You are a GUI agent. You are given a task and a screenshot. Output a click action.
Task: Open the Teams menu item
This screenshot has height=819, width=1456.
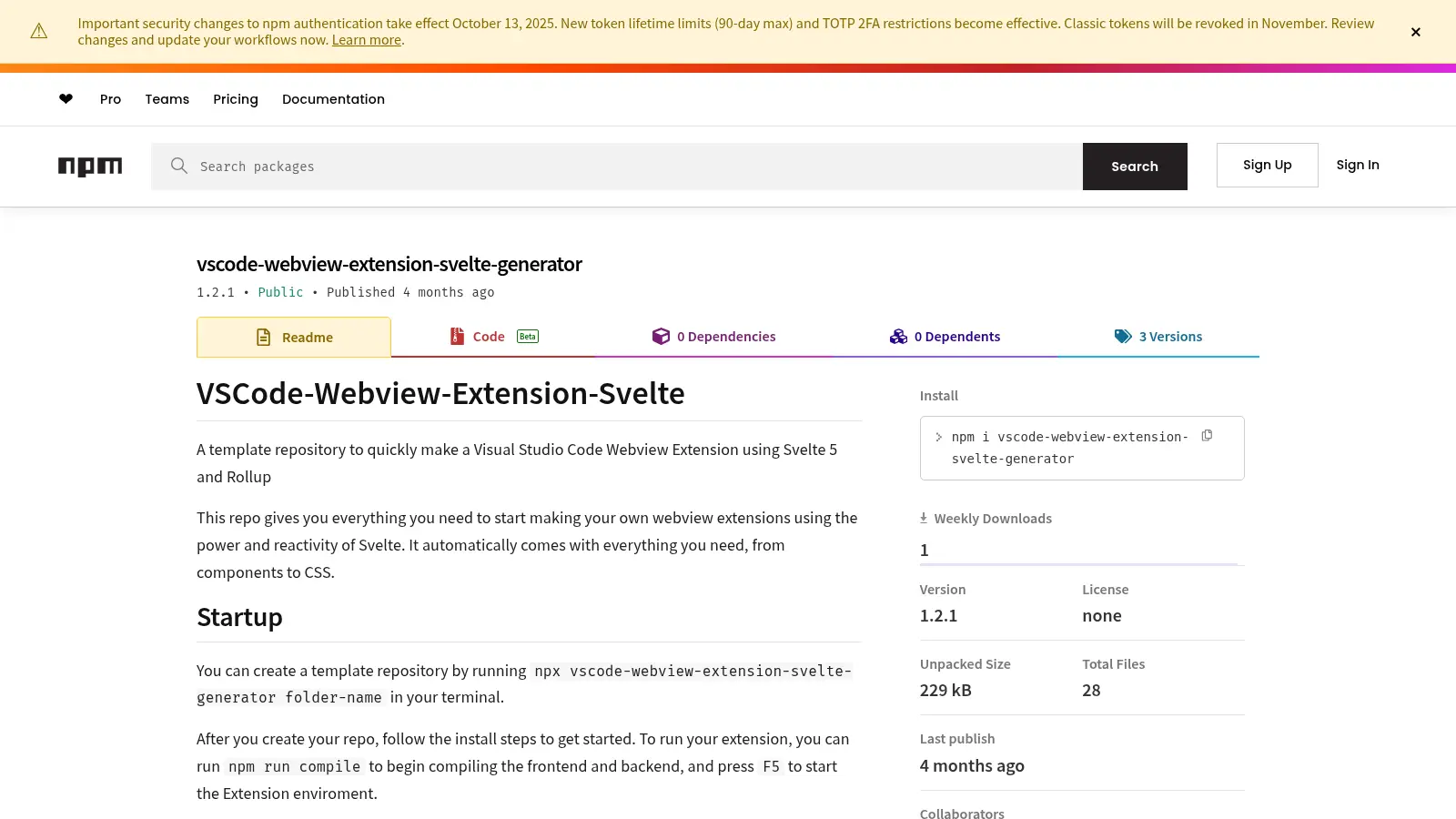[167, 99]
